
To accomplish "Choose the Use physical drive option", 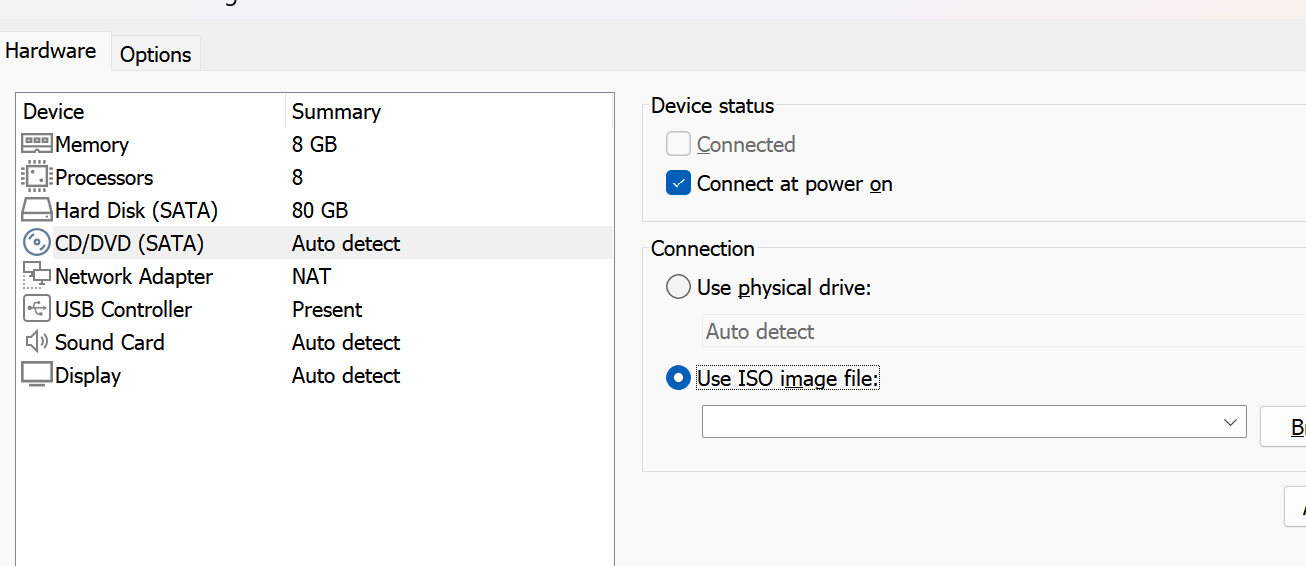I will point(679,288).
